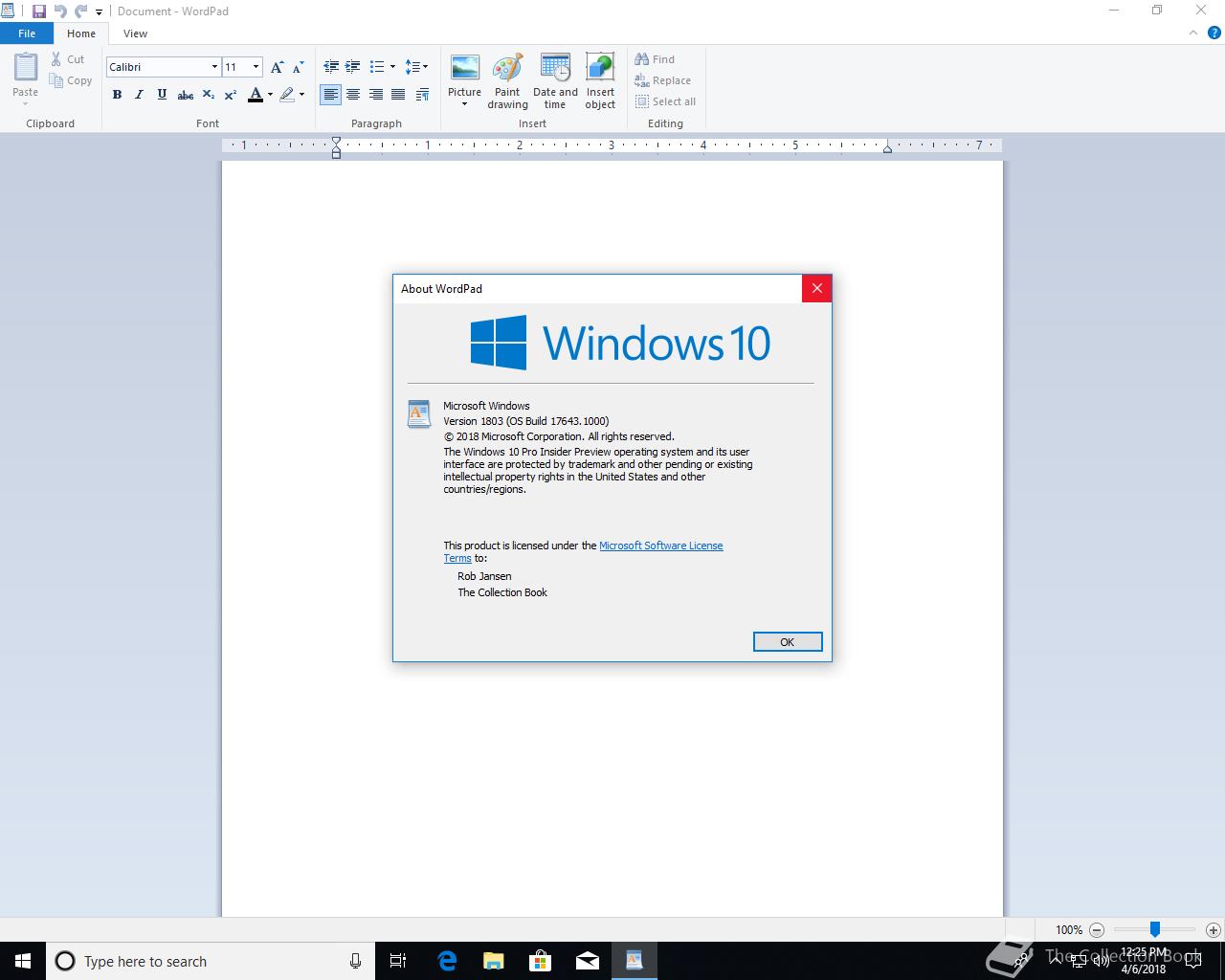Open the line spacing dropdown

(x=416, y=67)
